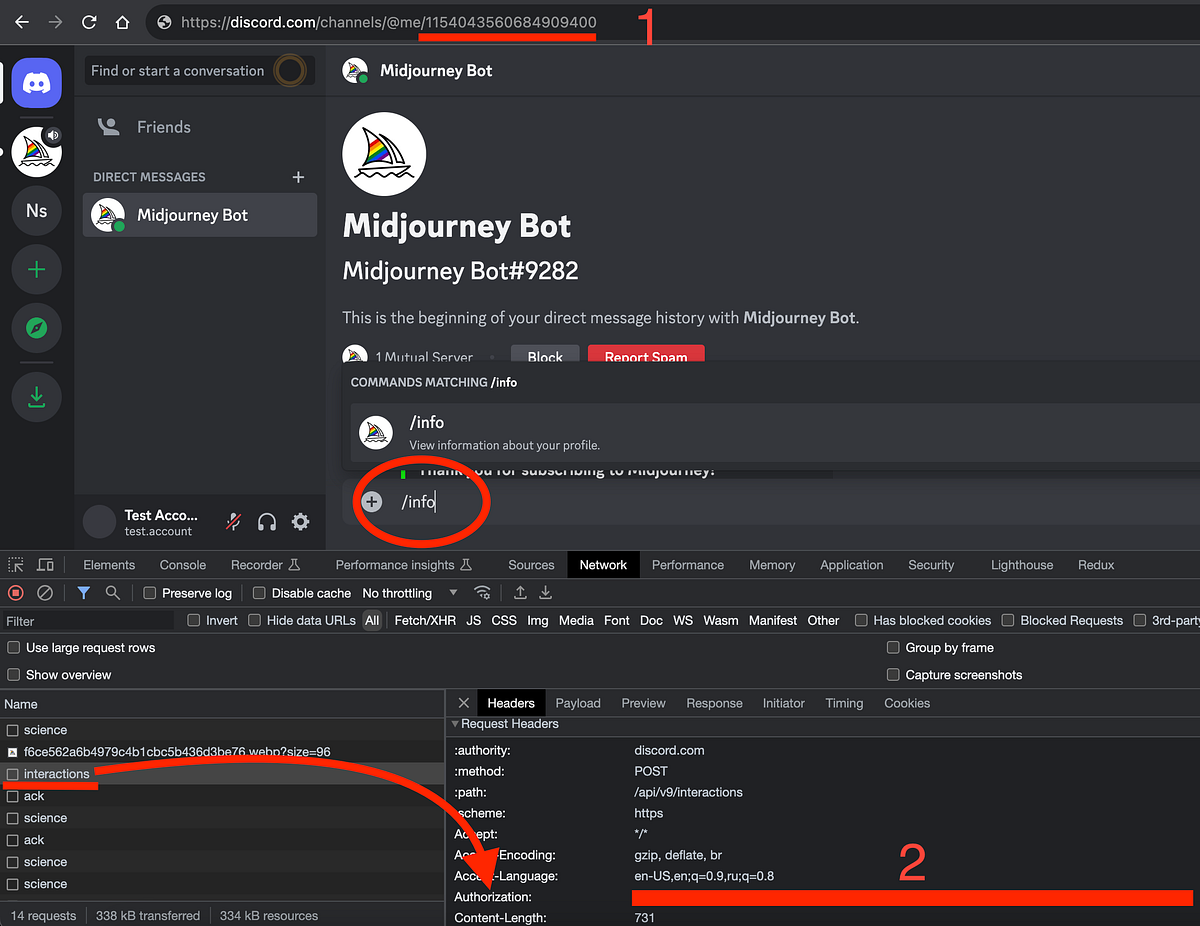Export HAR using the download arrow icon
Image resolution: width=1200 pixels, height=926 pixels.
pyautogui.click(x=545, y=592)
